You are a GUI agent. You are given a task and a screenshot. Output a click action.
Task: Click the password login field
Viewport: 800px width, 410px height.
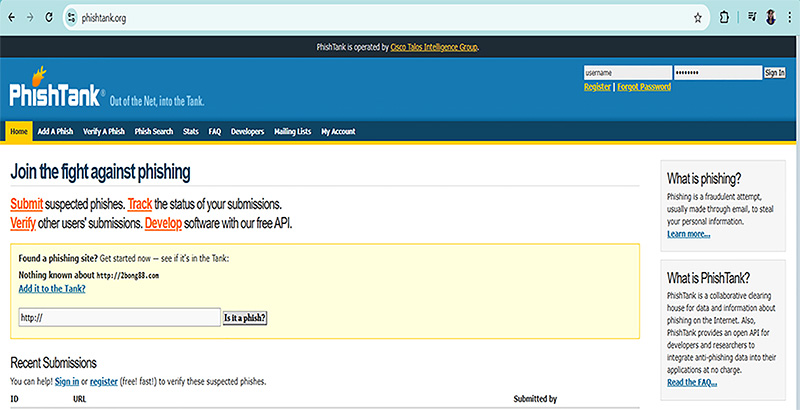pos(718,73)
